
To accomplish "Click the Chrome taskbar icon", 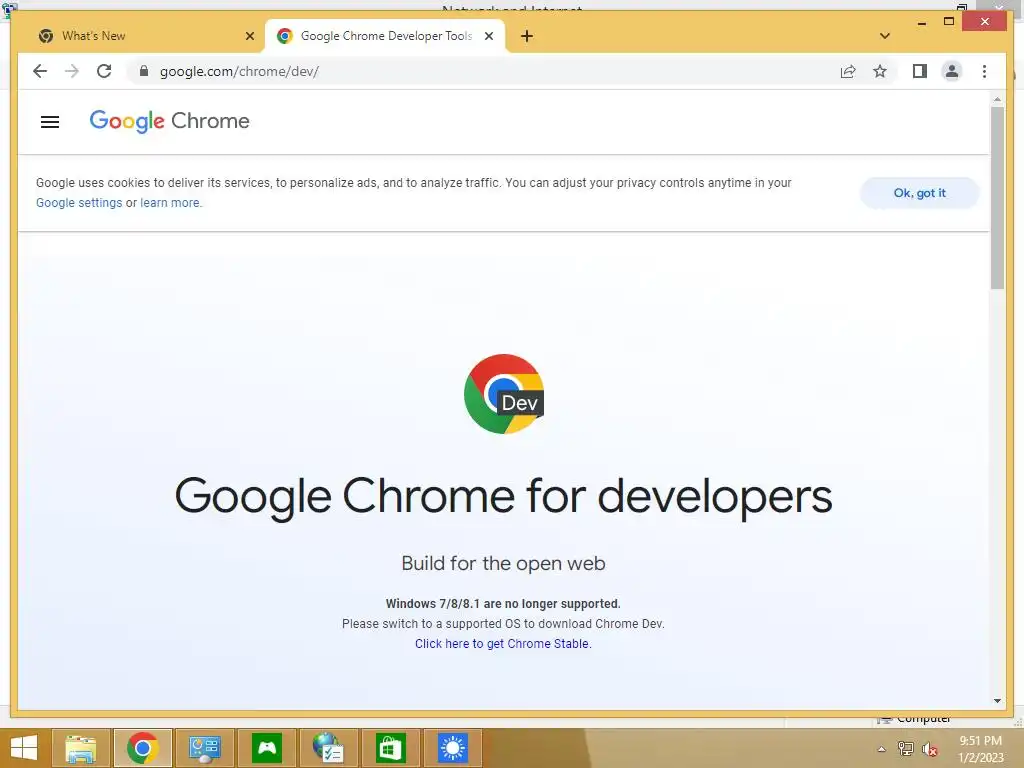I will (x=142, y=748).
